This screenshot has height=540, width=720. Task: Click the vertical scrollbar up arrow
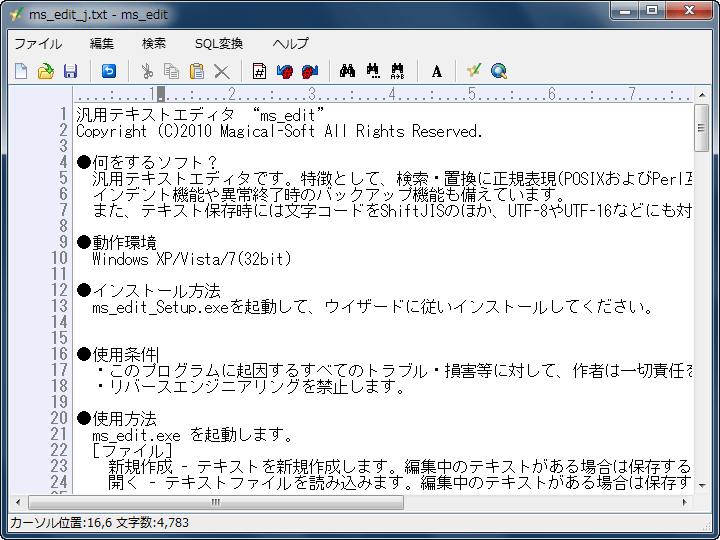point(702,95)
